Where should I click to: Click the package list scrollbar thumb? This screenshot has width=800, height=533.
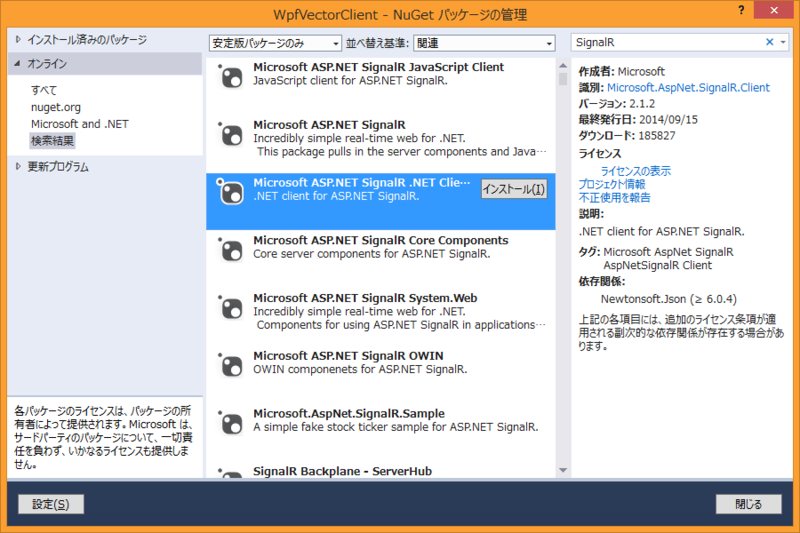[x=563, y=79]
